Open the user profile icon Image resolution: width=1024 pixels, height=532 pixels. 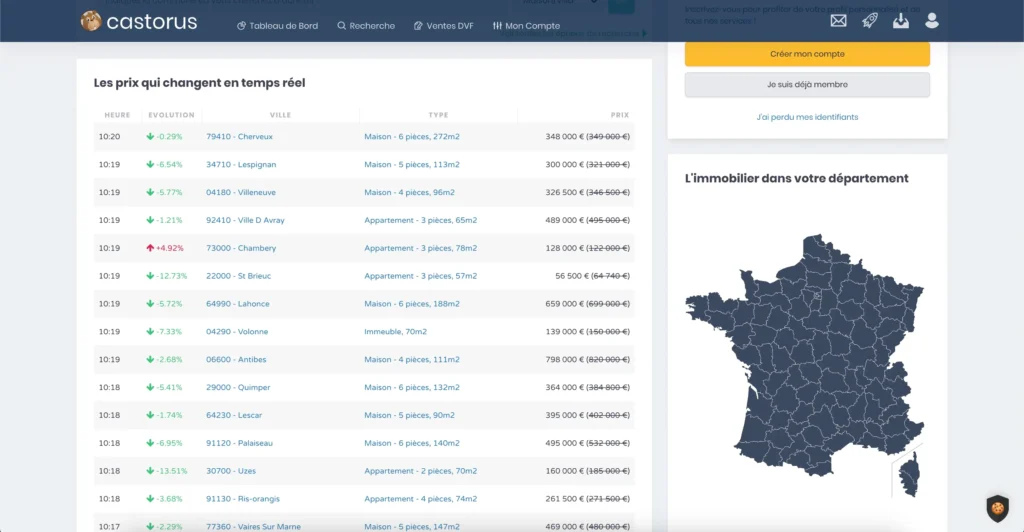pos(932,21)
